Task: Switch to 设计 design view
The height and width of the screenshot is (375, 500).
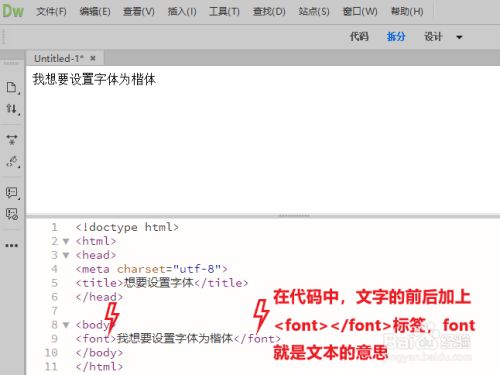Action: (433, 36)
